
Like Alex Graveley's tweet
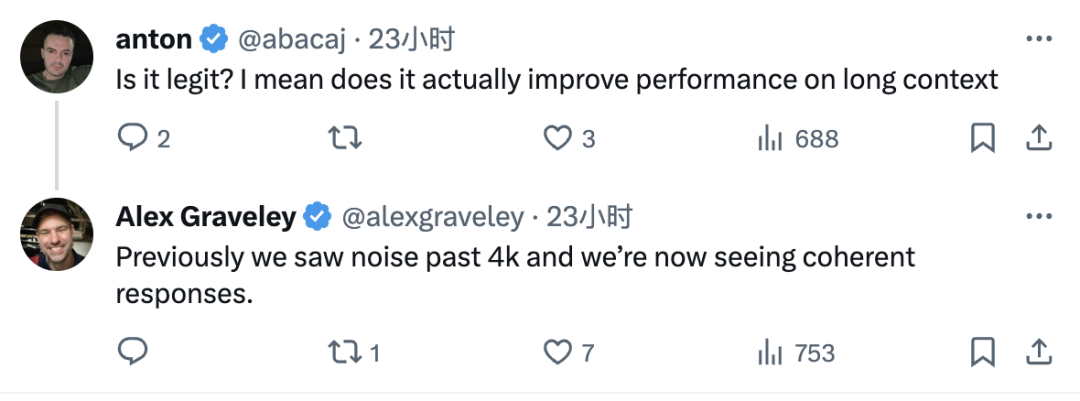click(x=556, y=351)
